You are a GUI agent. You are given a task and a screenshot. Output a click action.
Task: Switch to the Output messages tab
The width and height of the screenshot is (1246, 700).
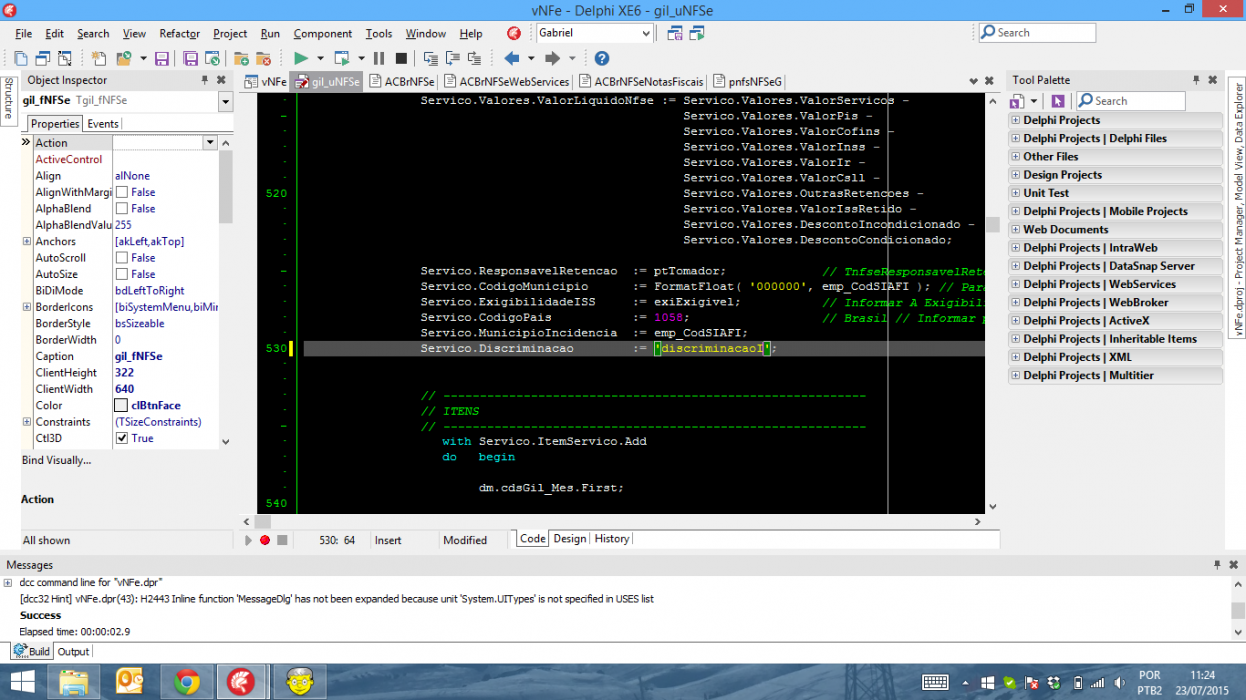point(73,651)
